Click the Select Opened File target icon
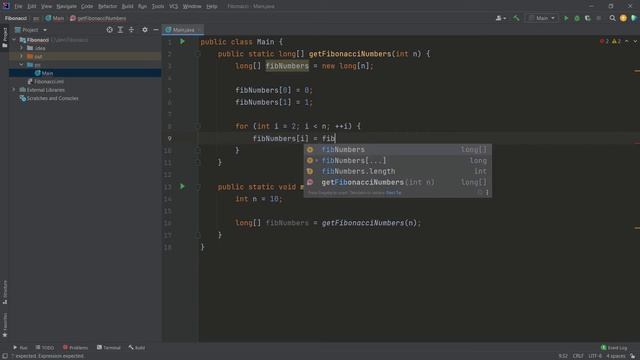 pyautogui.click(x=109, y=30)
